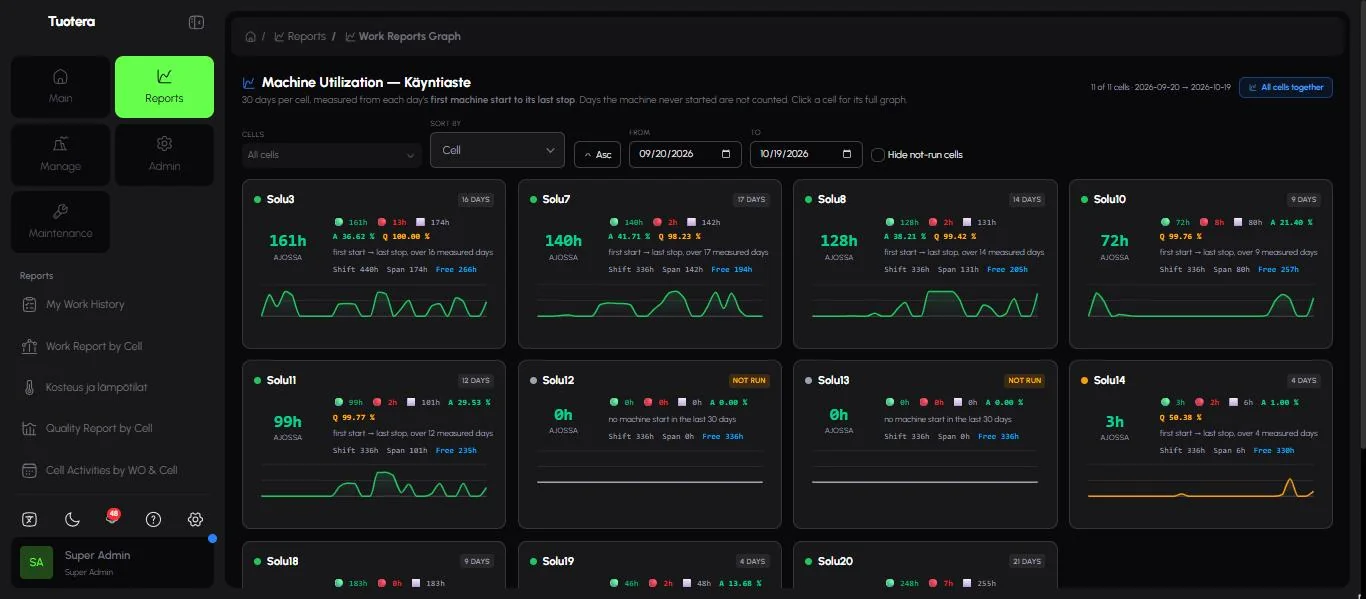The image size is (1366, 599).
Task: Click the Quality Report by Cell chart icon
Action: pos(29,428)
